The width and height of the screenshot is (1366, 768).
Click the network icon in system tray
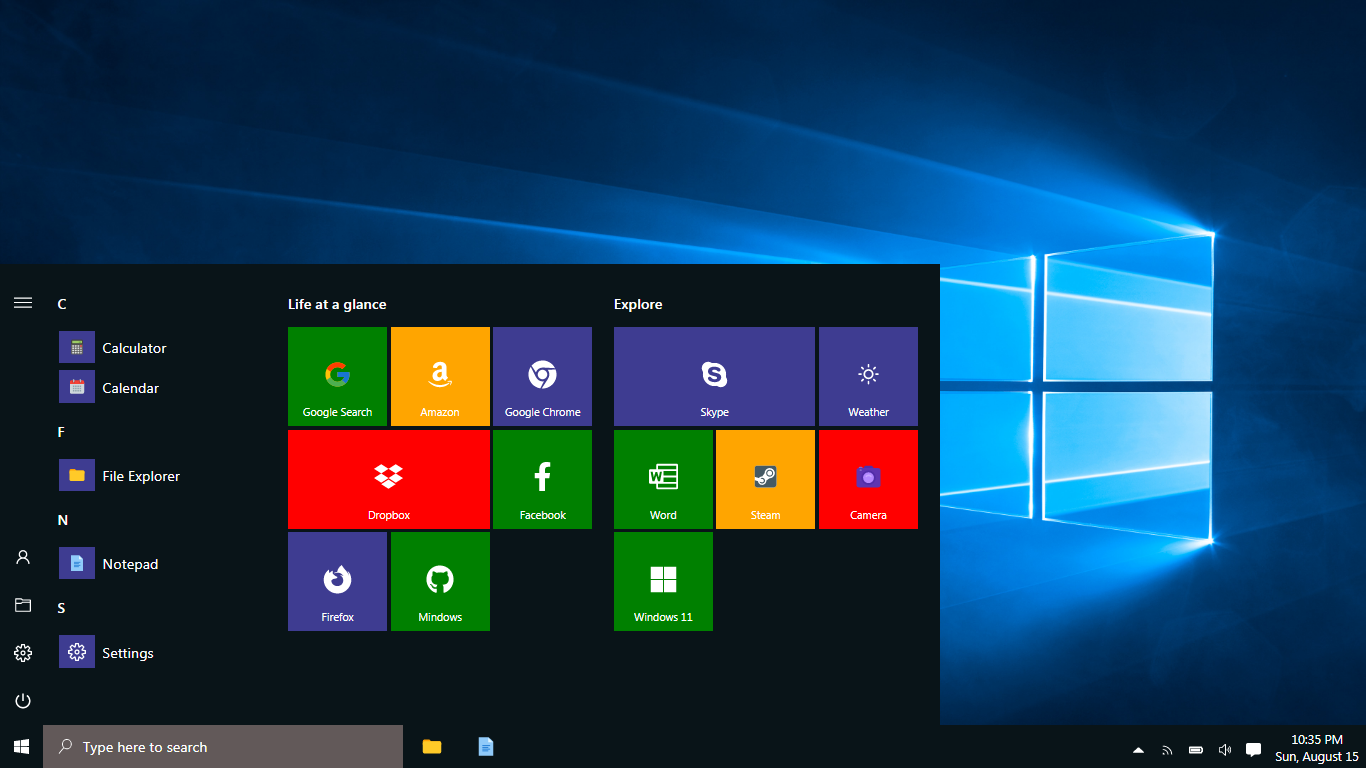point(1167,749)
